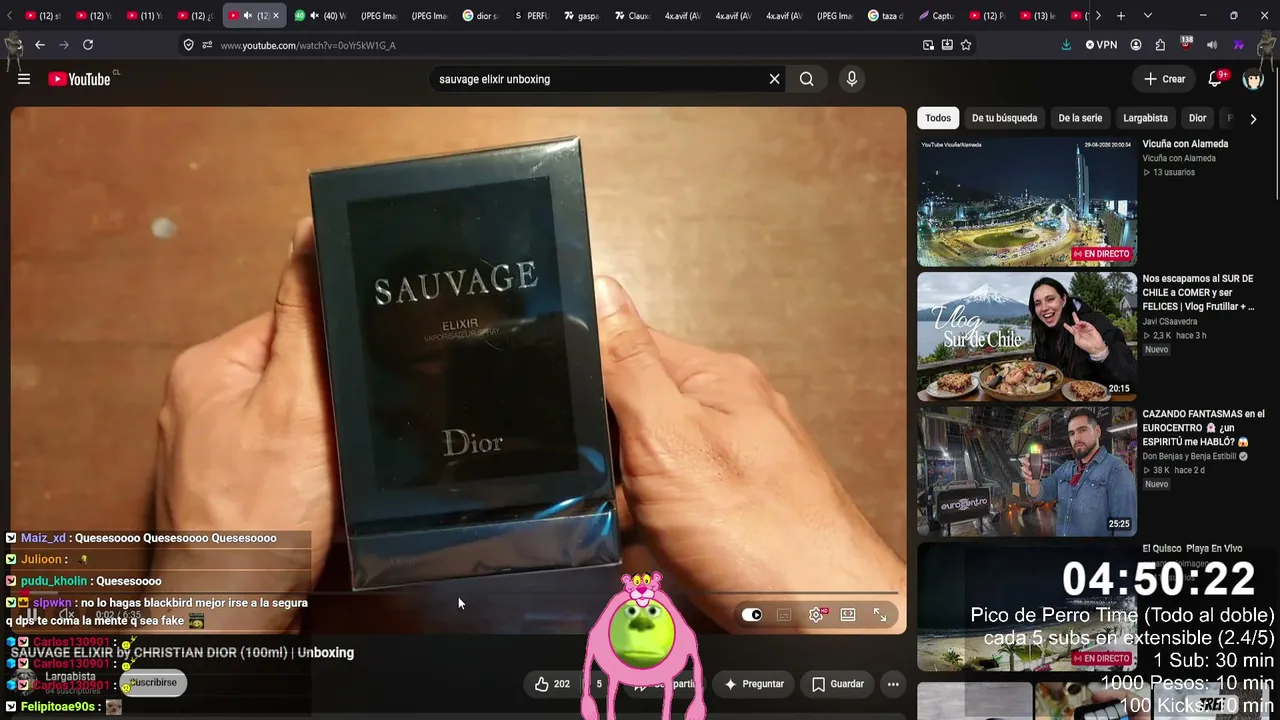
Task: Select the De la serie chip
Action: (x=1080, y=118)
